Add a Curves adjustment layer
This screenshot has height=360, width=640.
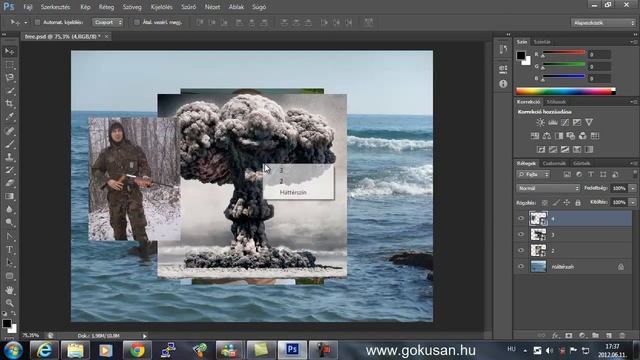coord(564,122)
